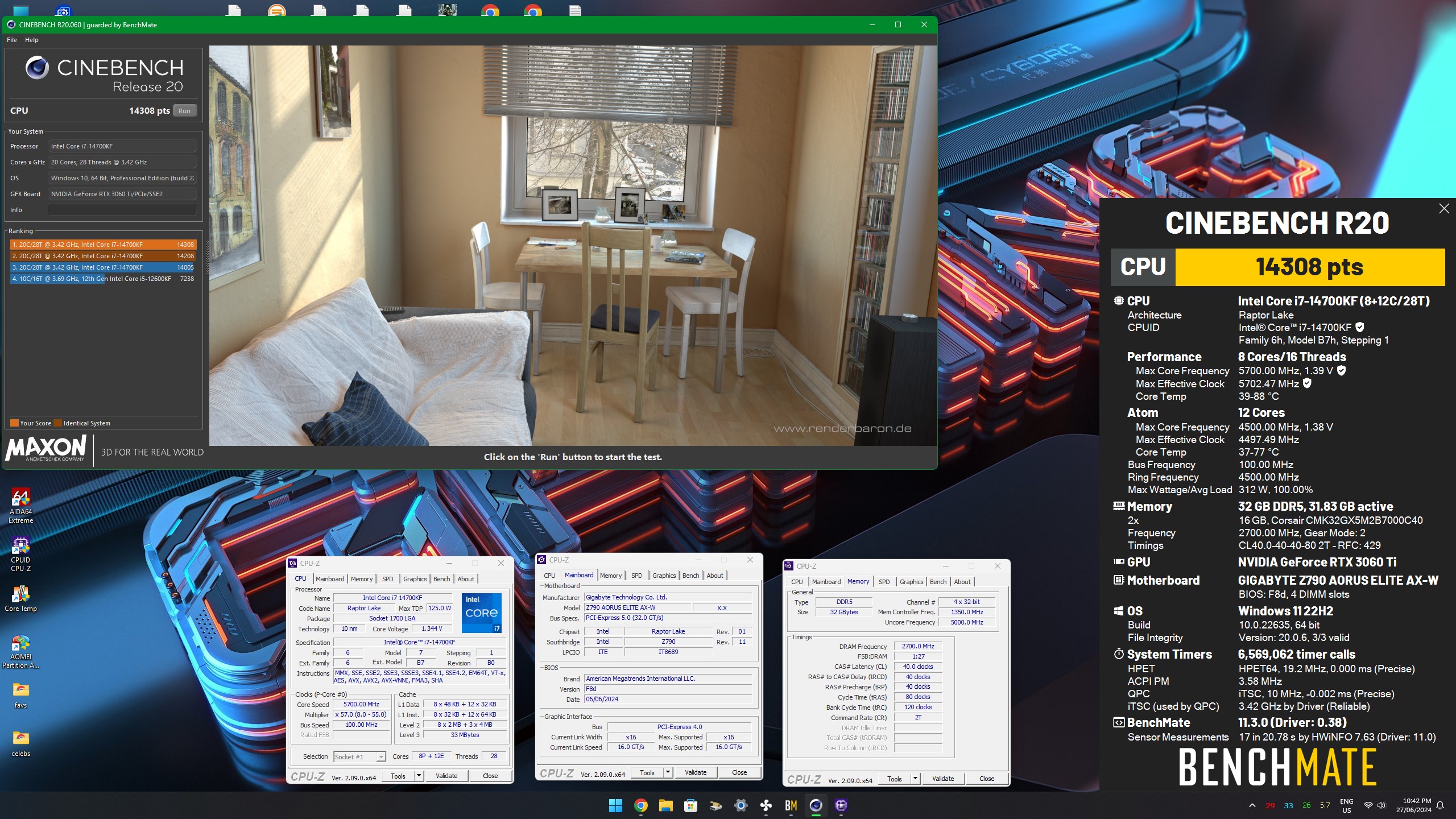This screenshot has width=1456, height=819.
Task: Click the Intel Core i7 logo in CPU-Z
Action: (x=481, y=613)
